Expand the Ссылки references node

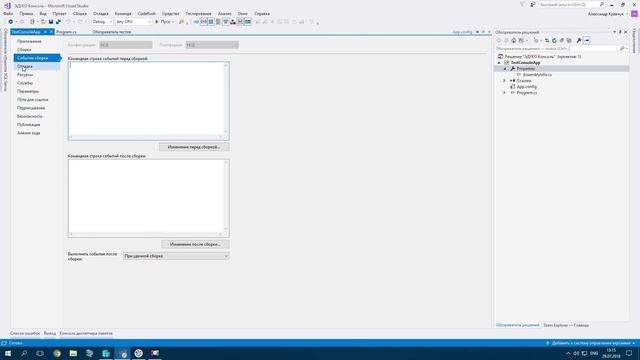(504, 81)
